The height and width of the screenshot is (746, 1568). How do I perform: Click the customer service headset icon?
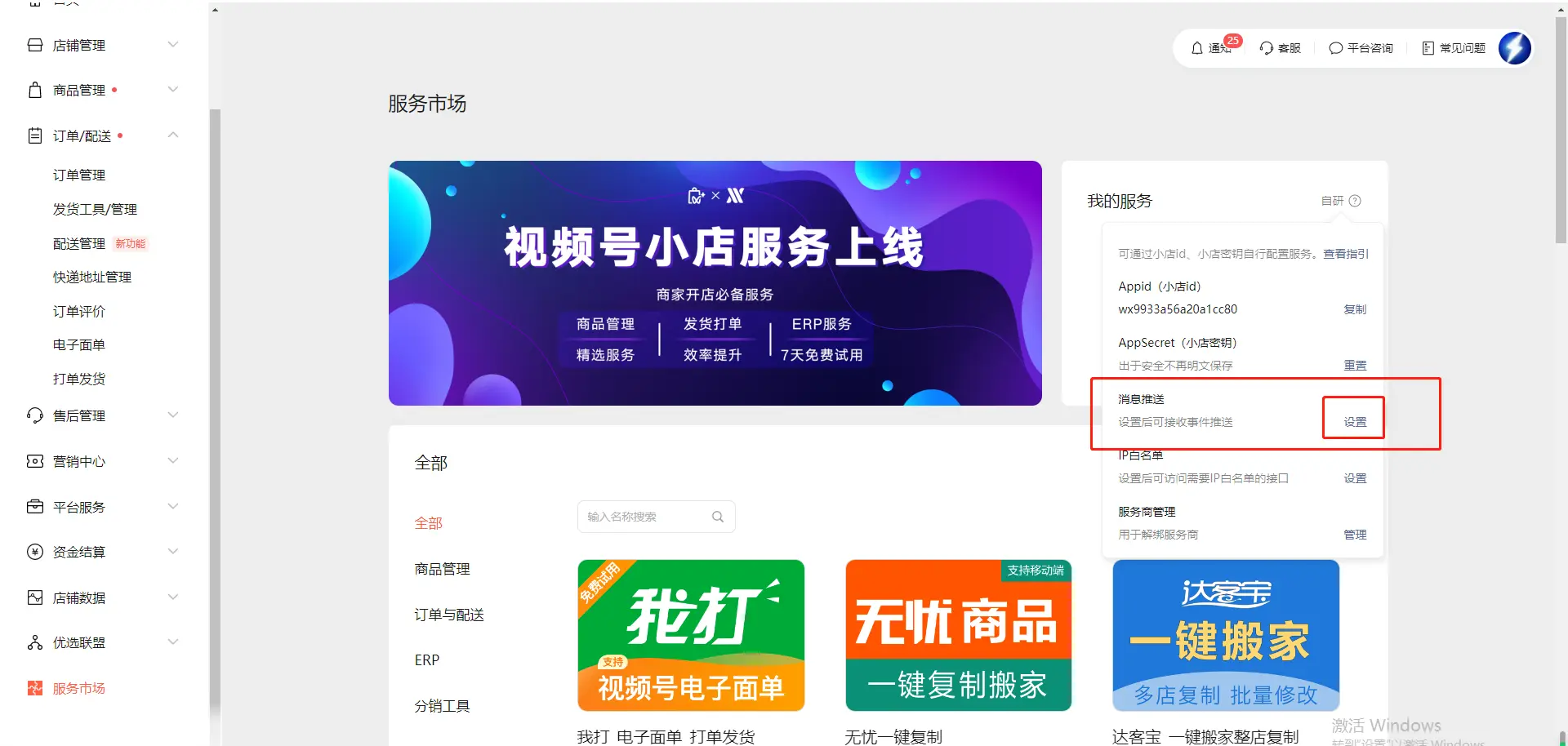pos(1267,48)
